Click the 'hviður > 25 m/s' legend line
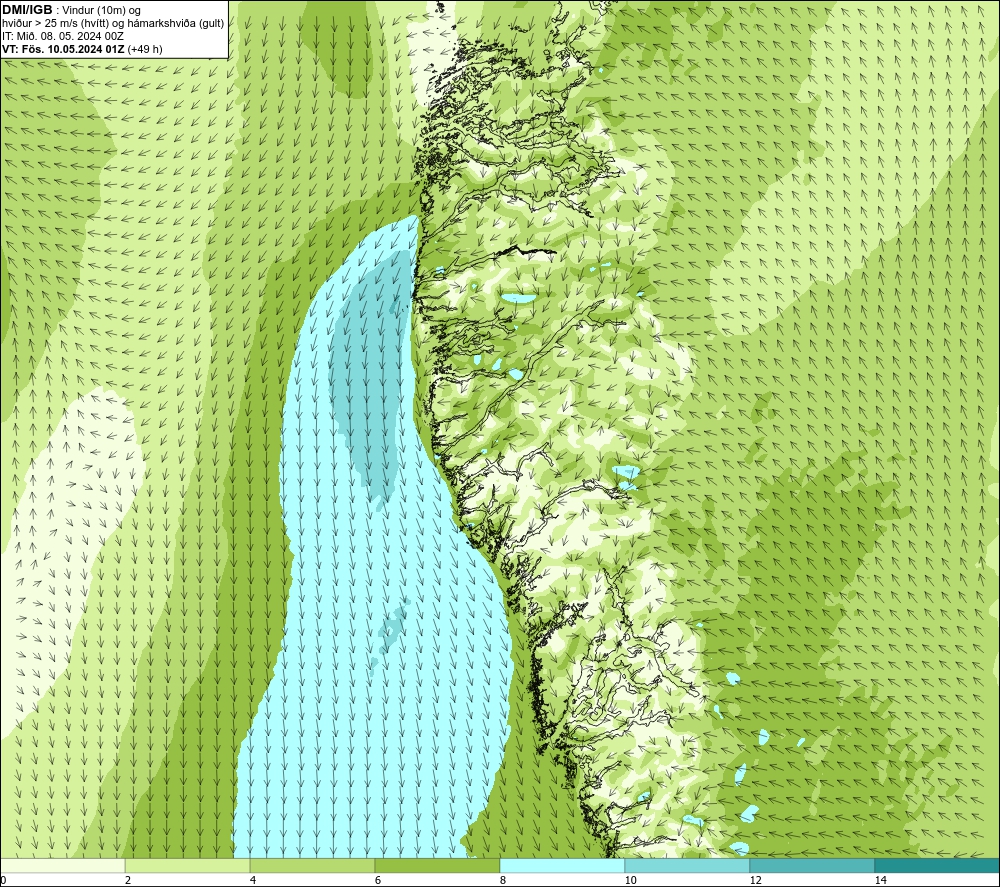The width and height of the screenshot is (1000, 887). click(113, 24)
